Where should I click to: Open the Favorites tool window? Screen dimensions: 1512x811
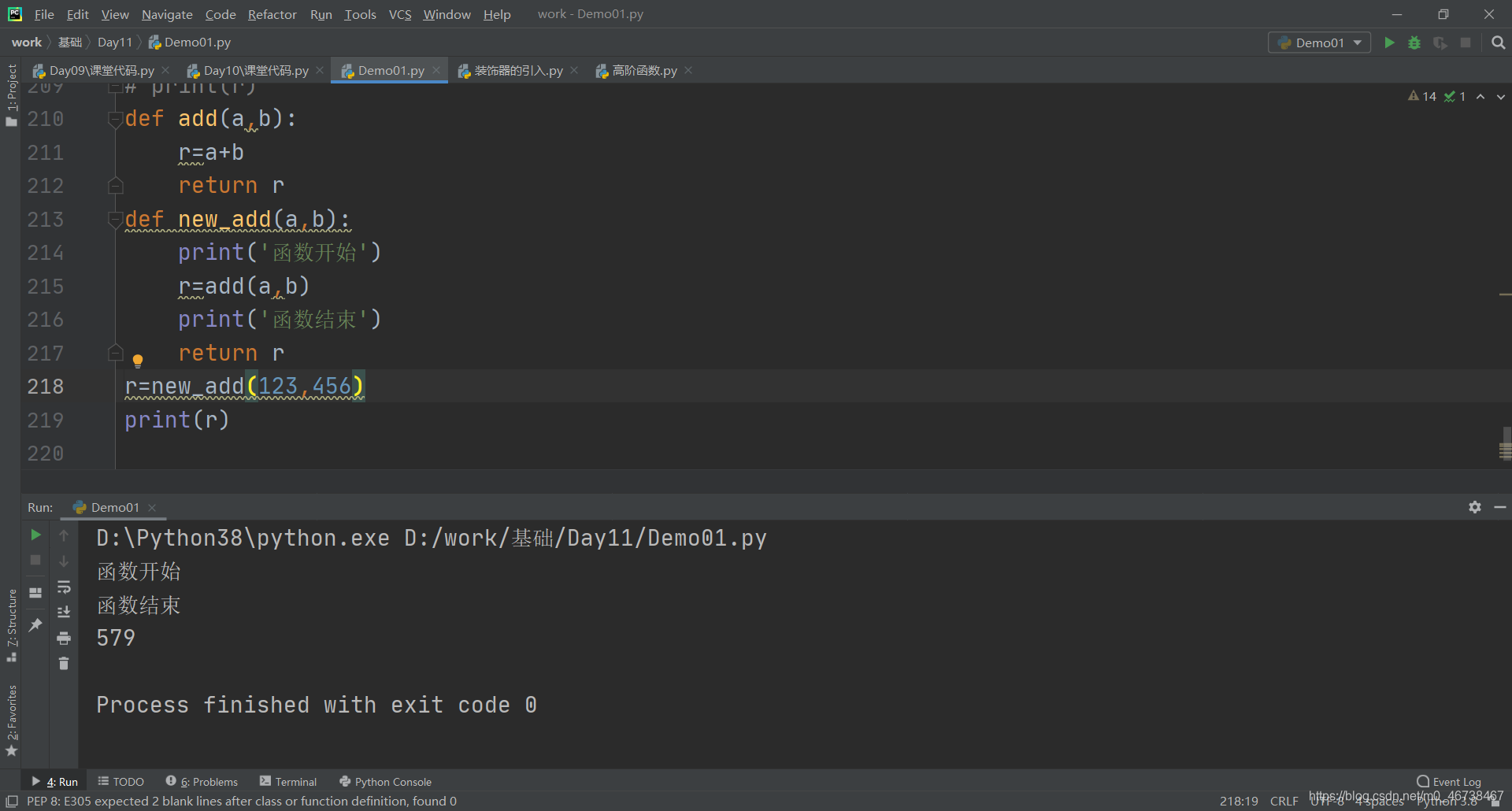point(11,720)
